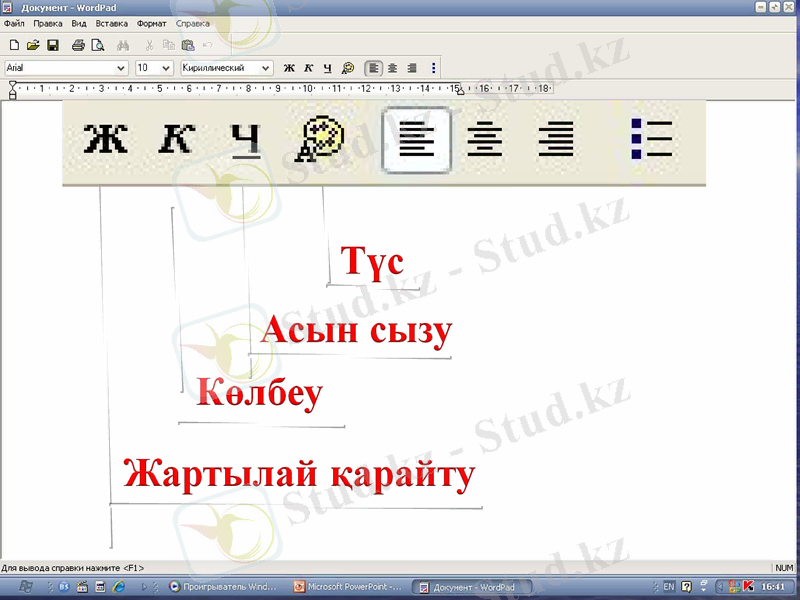Save the current document
Viewport: 800px width, 600px height.
point(52,45)
